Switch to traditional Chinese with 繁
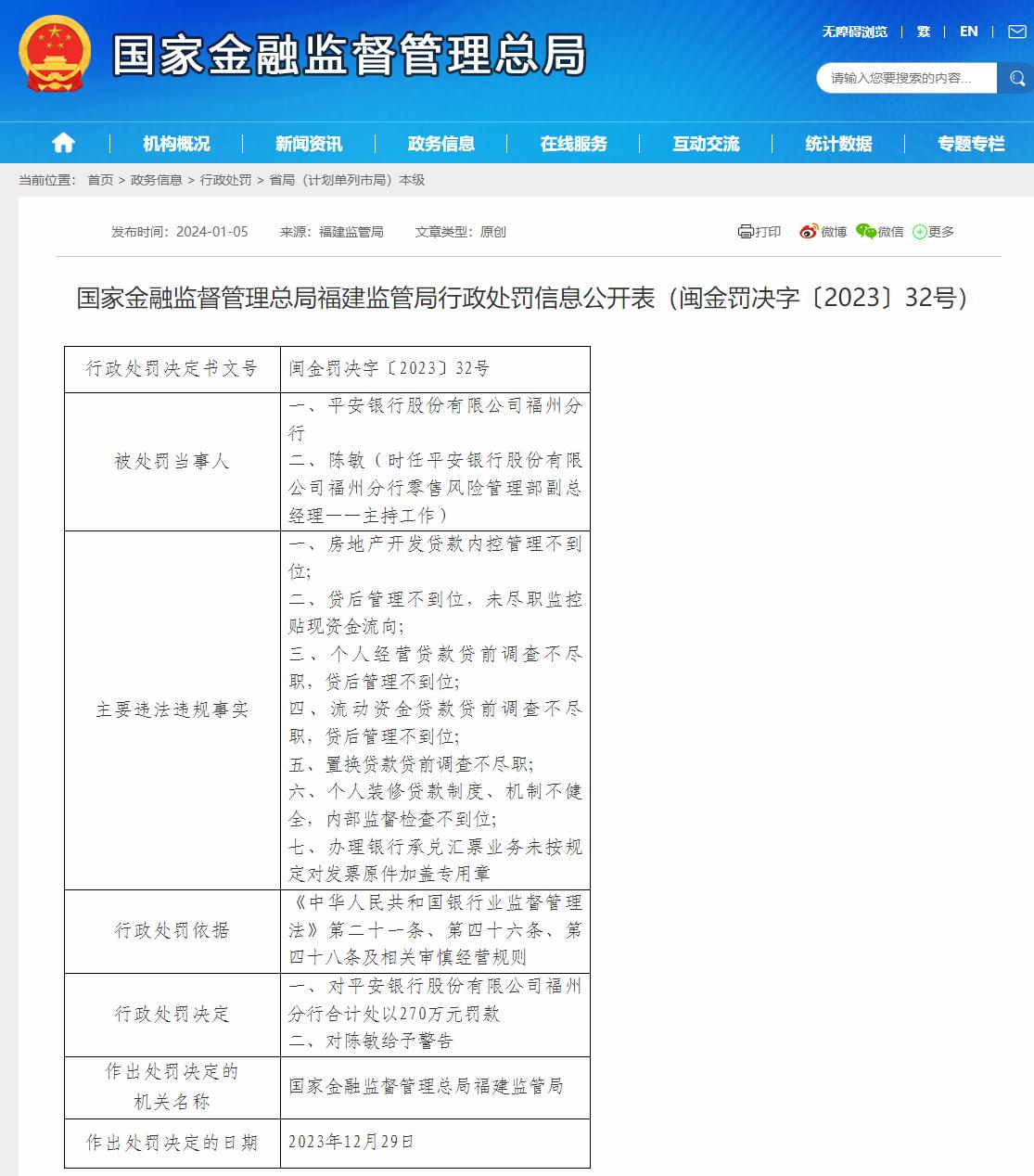Image resolution: width=1034 pixels, height=1176 pixels. click(x=923, y=31)
